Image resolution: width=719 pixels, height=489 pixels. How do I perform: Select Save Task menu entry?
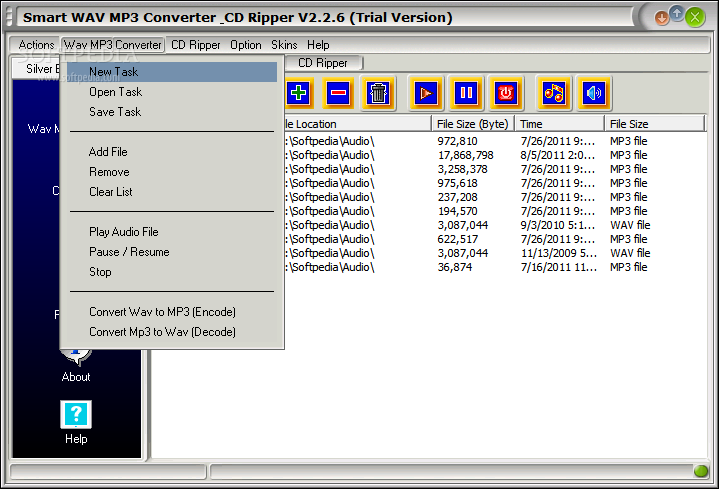coord(172,112)
